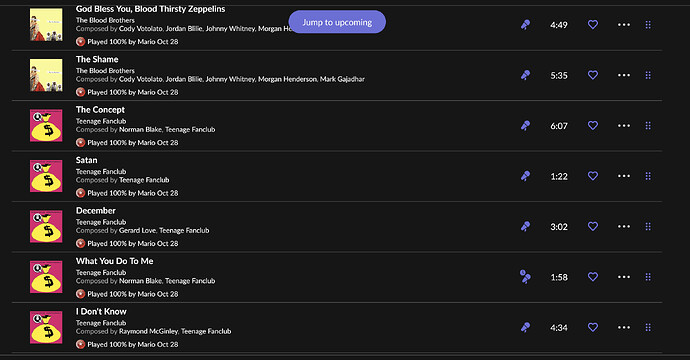690x360 pixels.
Task: Grab the reorder handle for The Concept
Action: tap(648, 126)
